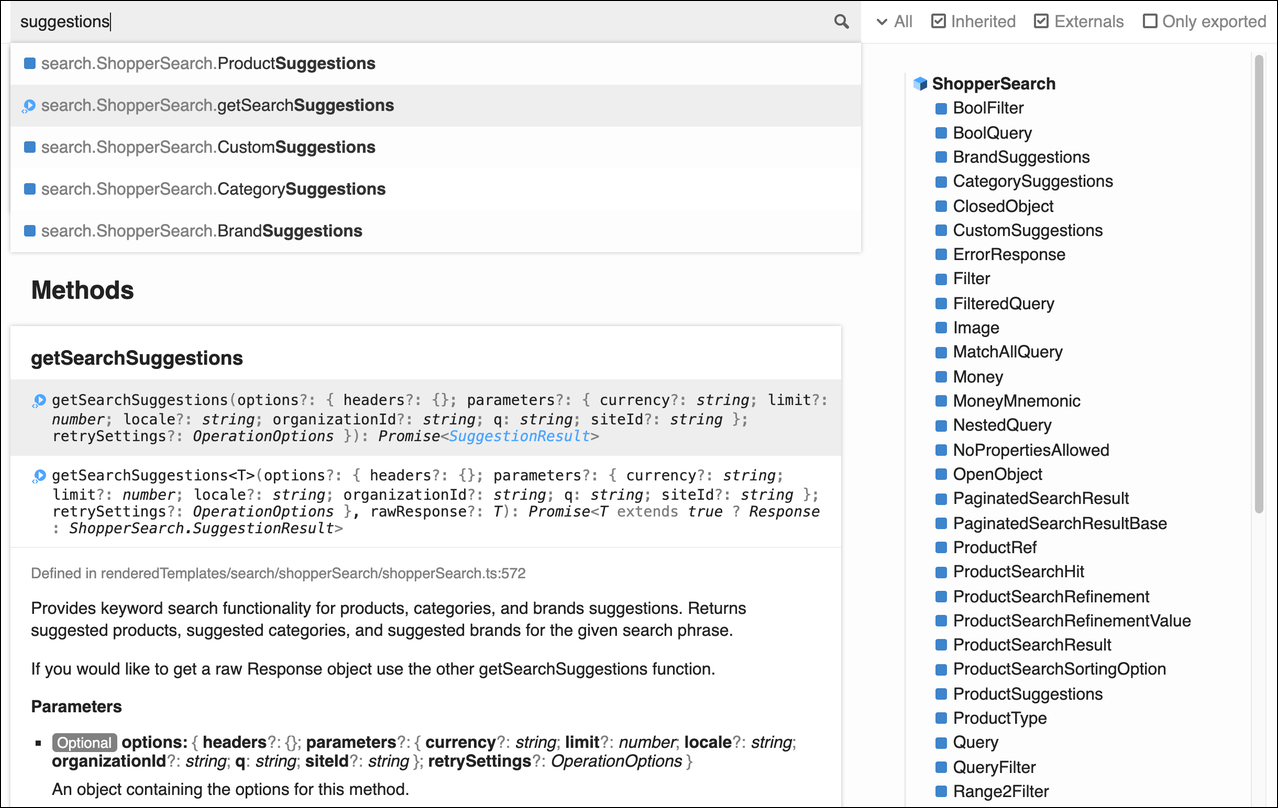Open ShopperSearch in the sidebar
This screenshot has width=1278, height=808.
point(993,84)
